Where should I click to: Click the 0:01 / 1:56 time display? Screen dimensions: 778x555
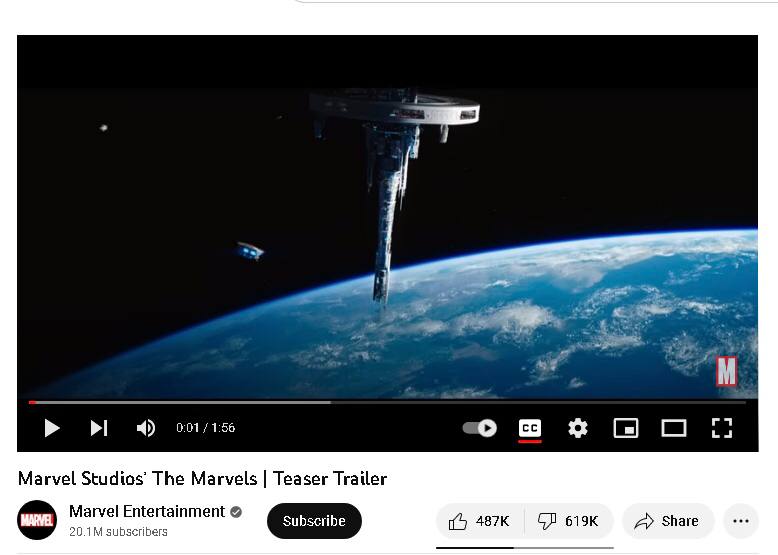(205, 428)
